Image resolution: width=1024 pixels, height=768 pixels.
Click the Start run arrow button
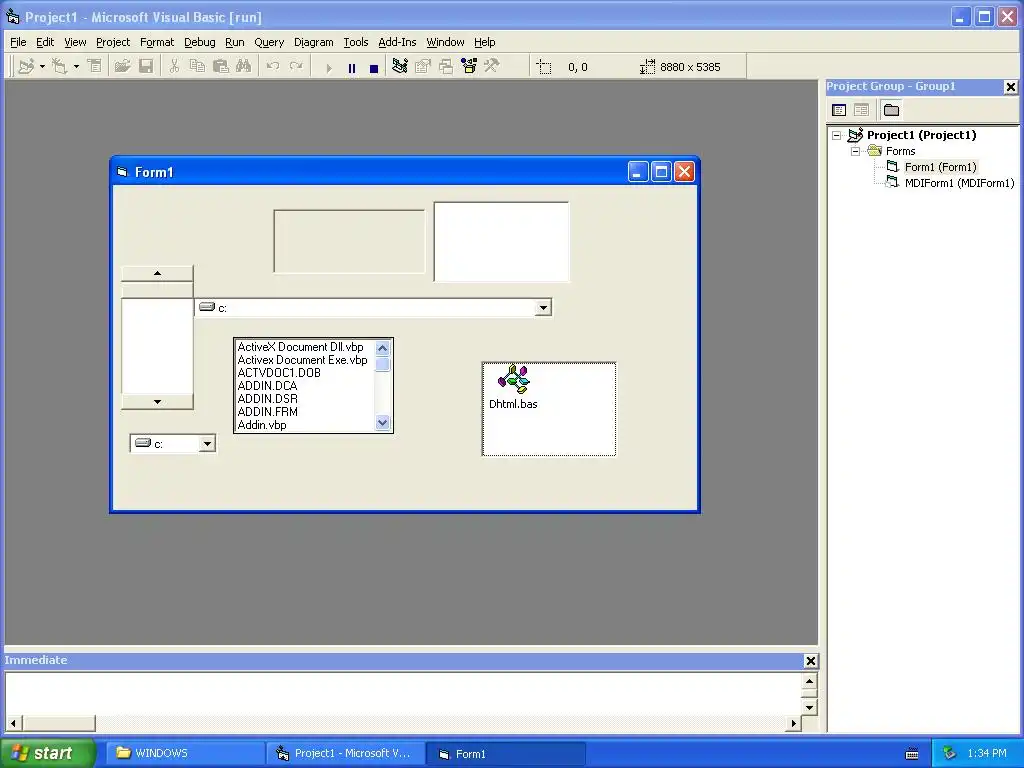[328, 68]
